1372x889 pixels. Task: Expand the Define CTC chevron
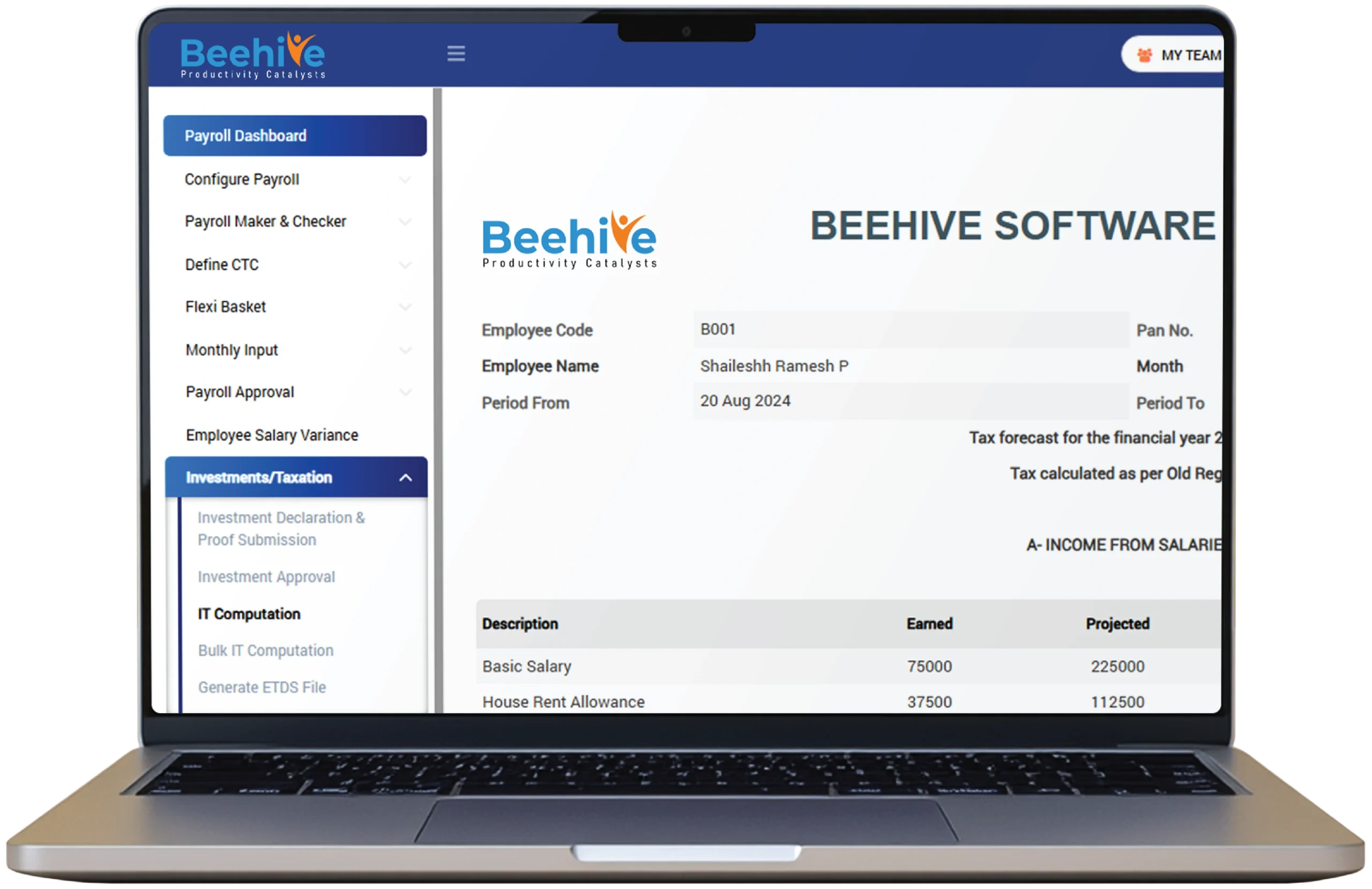coord(405,265)
